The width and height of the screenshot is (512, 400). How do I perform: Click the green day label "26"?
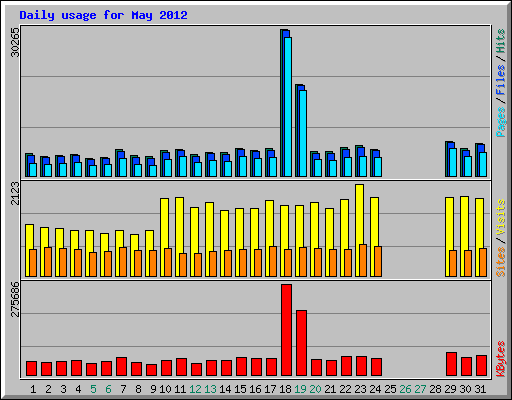coord(405,389)
